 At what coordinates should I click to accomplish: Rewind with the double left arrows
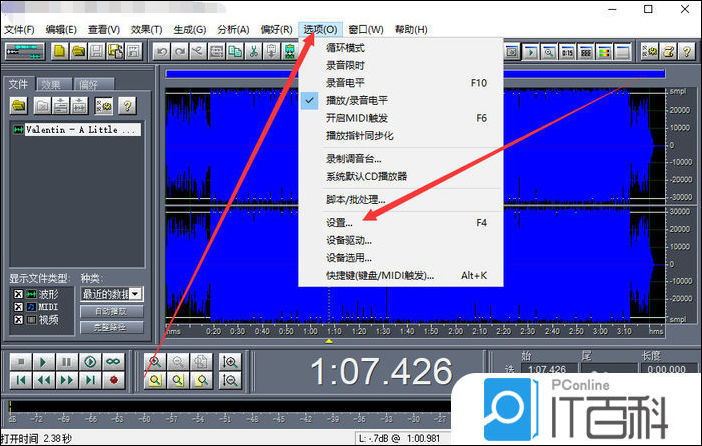[x=43, y=380]
